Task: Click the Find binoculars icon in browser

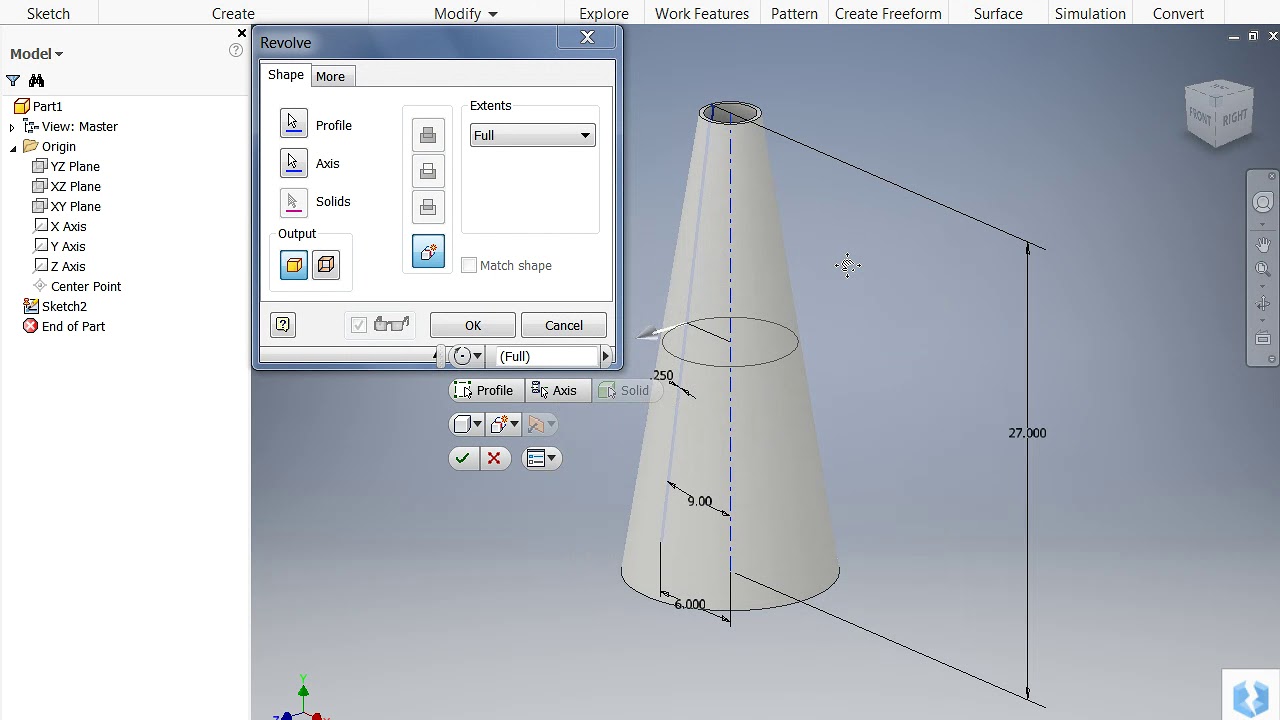Action: tap(37, 80)
